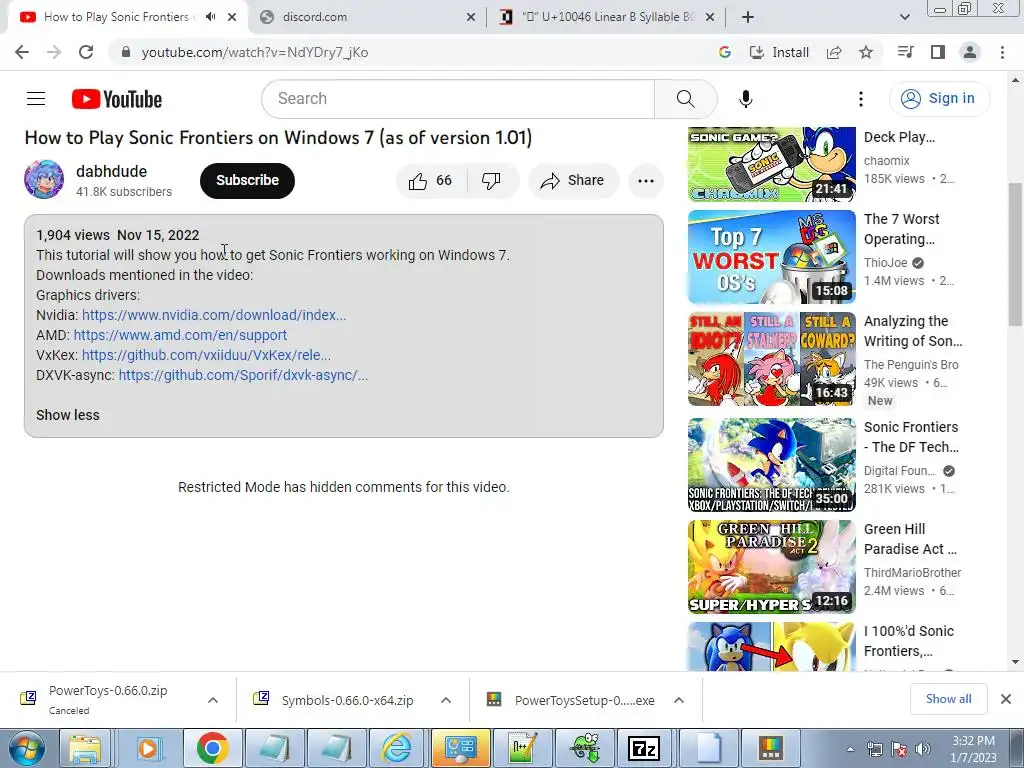Click the Share button under video
This screenshot has height=768, width=1024.
tap(573, 181)
